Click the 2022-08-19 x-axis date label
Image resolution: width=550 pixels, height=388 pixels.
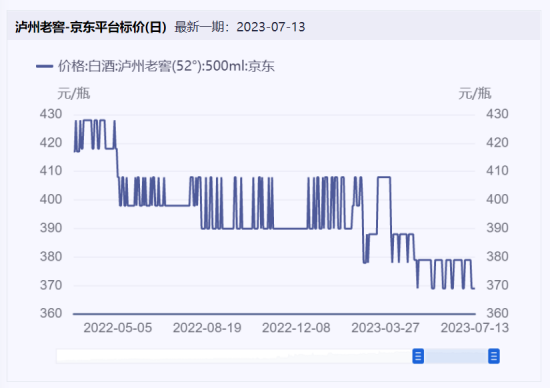207,328
